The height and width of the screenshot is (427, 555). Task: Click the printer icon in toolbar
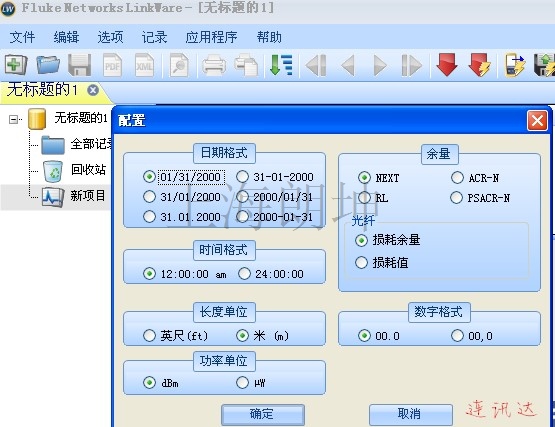point(214,66)
